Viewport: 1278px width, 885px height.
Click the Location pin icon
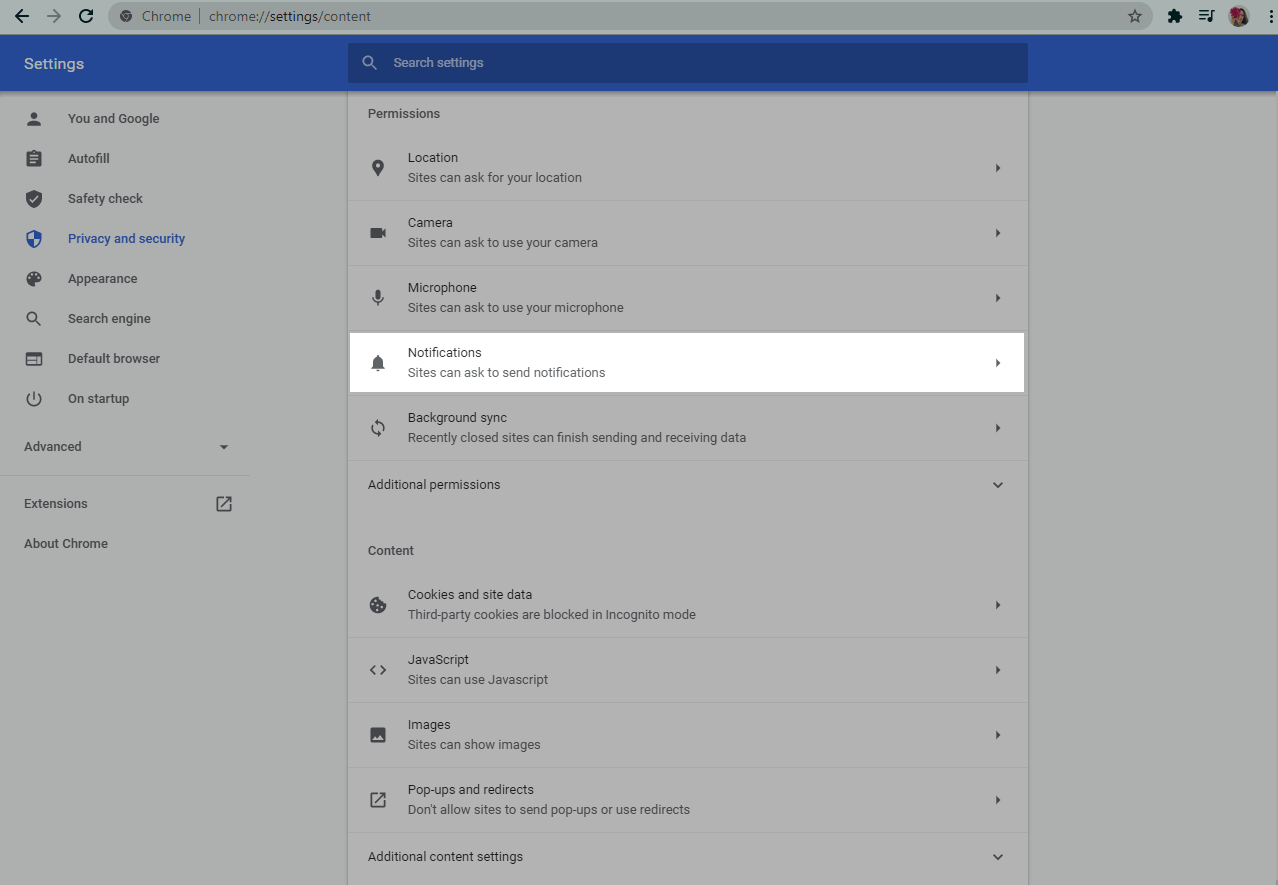pos(378,168)
